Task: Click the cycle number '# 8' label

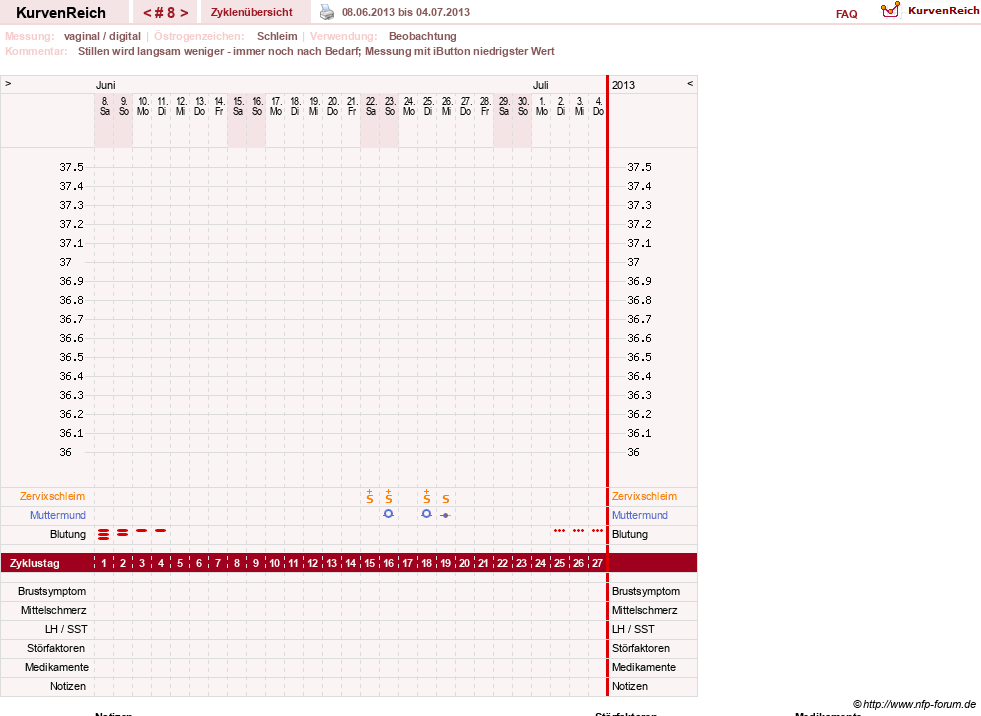Action: pyautogui.click(x=166, y=13)
